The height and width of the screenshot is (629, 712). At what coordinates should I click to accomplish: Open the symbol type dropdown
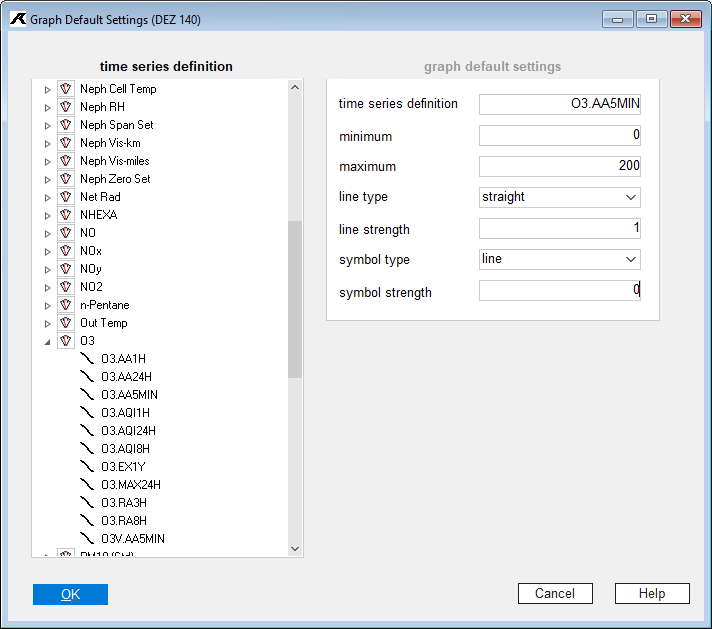[630, 259]
